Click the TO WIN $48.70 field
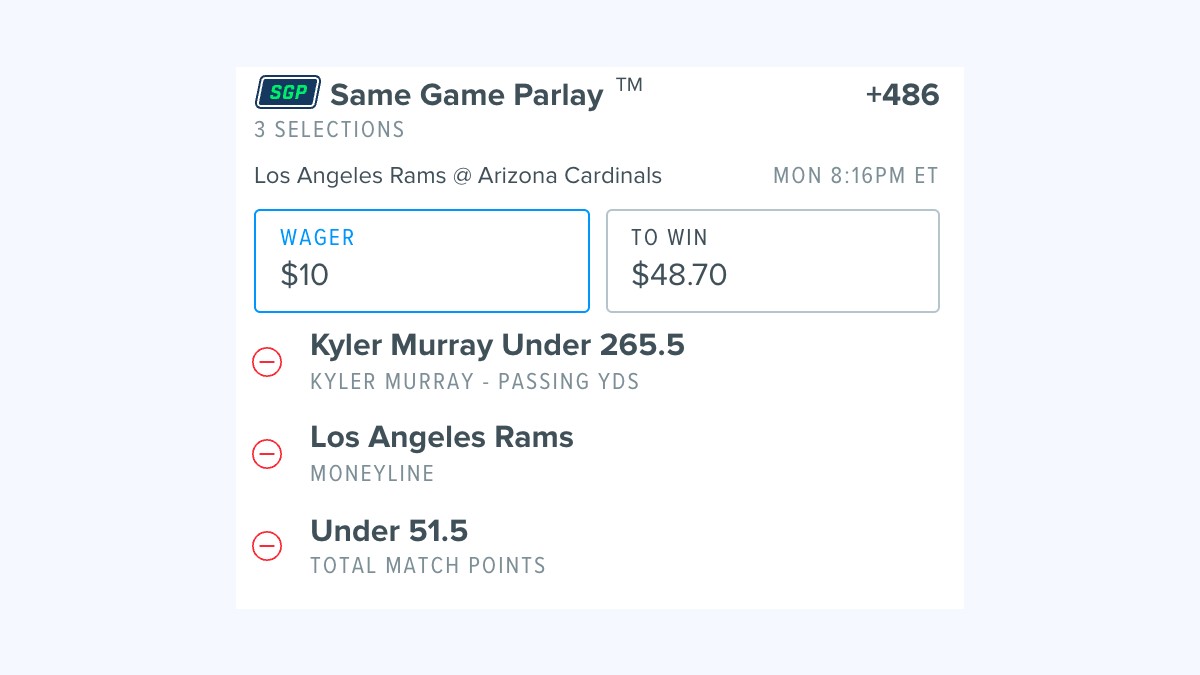The width and height of the screenshot is (1200, 675). click(x=773, y=261)
